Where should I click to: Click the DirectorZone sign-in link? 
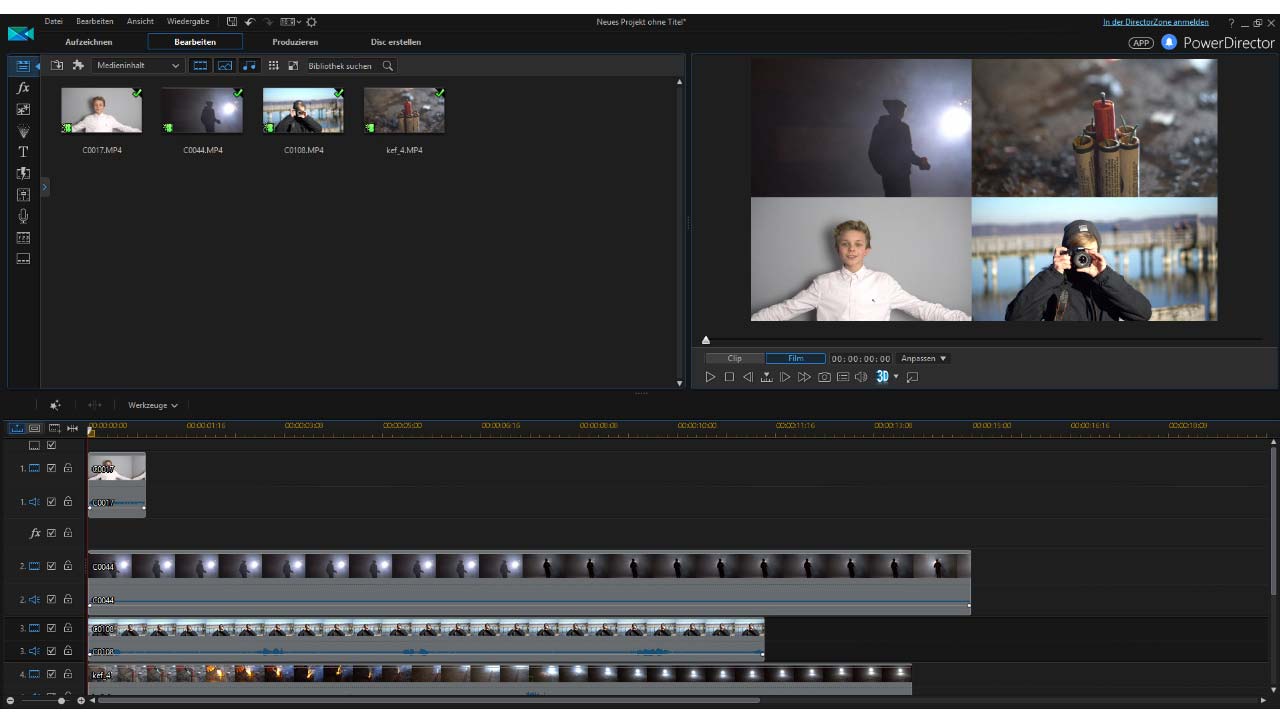click(1155, 22)
